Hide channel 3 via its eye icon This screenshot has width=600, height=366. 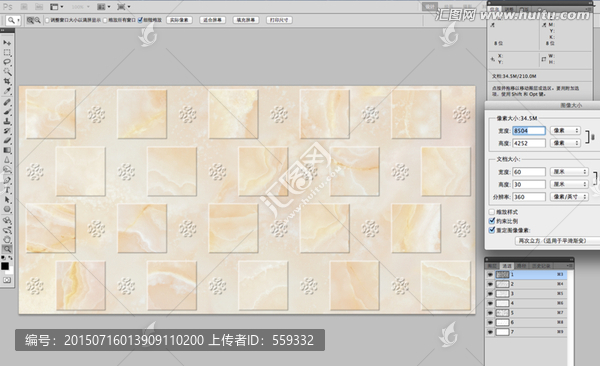point(490,294)
